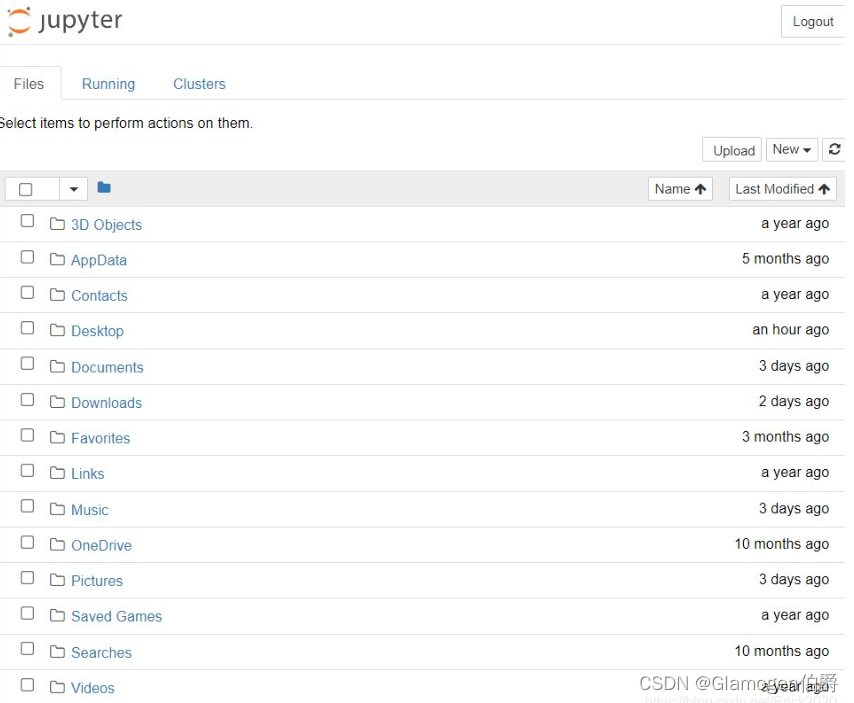This screenshot has width=854, height=703.
Task: Click the Jupyter logo to return home
Action: [x=64, y=20]
